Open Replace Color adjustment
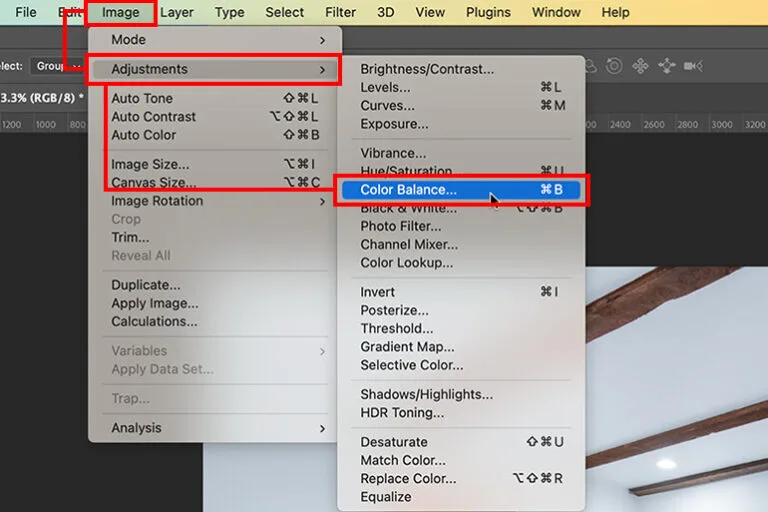This screenshot has height=512, width=768. click(x=461, y=479)
